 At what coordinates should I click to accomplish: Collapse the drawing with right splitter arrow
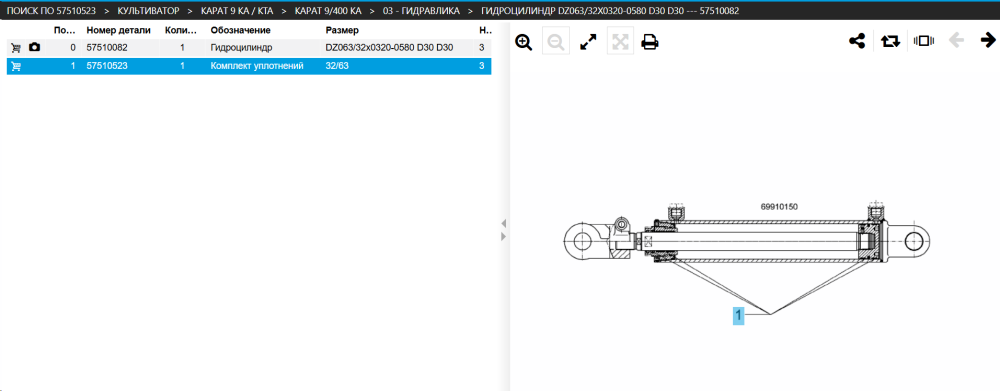coord(503,236)
